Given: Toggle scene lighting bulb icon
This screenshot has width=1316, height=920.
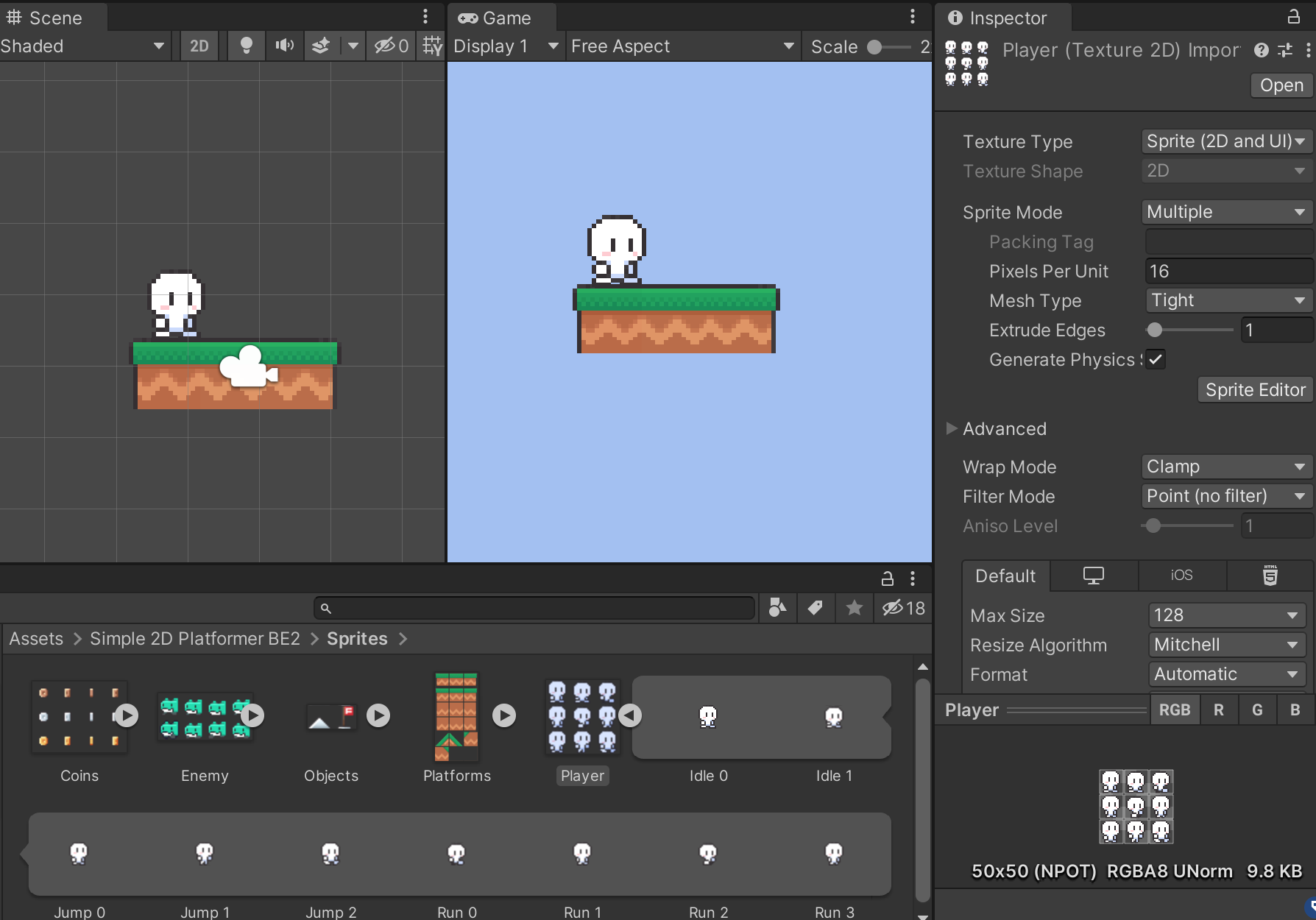Looking at the screenshot, I should [x=247, y=46].
